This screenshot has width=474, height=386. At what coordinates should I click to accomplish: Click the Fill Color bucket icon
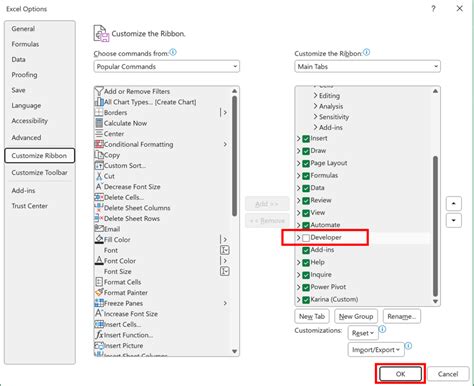(x=99, y=240)
